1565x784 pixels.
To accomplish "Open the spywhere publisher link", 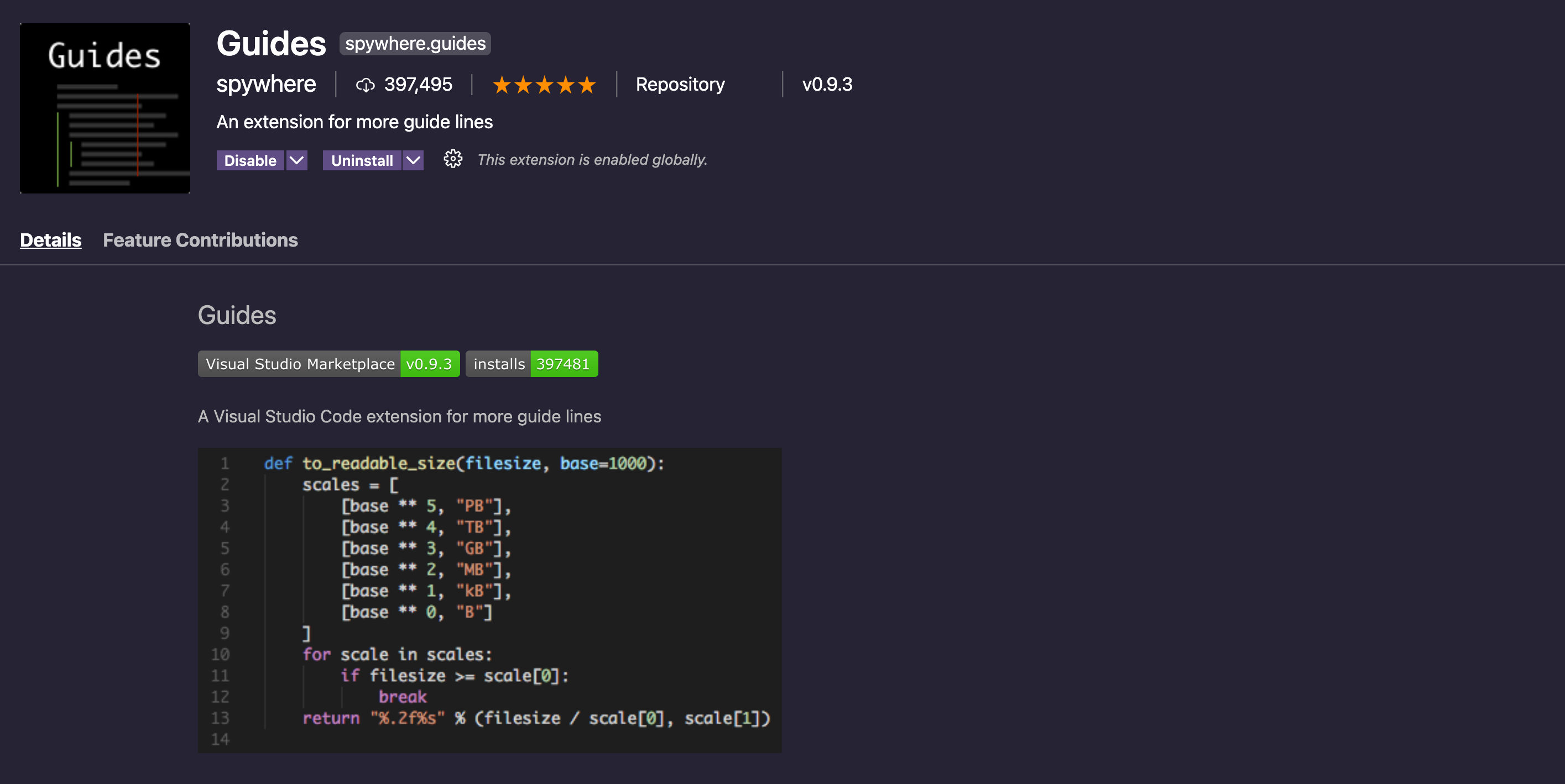I will pos(266,84).
